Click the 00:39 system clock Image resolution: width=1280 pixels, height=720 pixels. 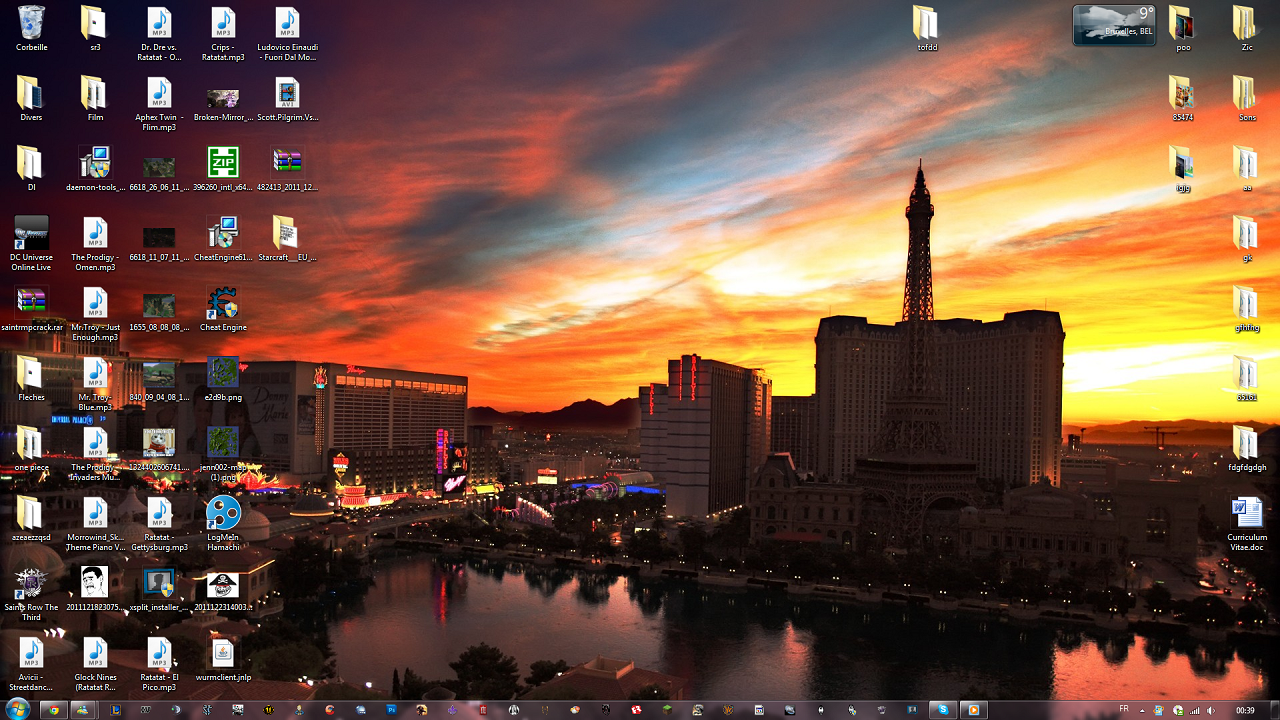click(1245, 710)
